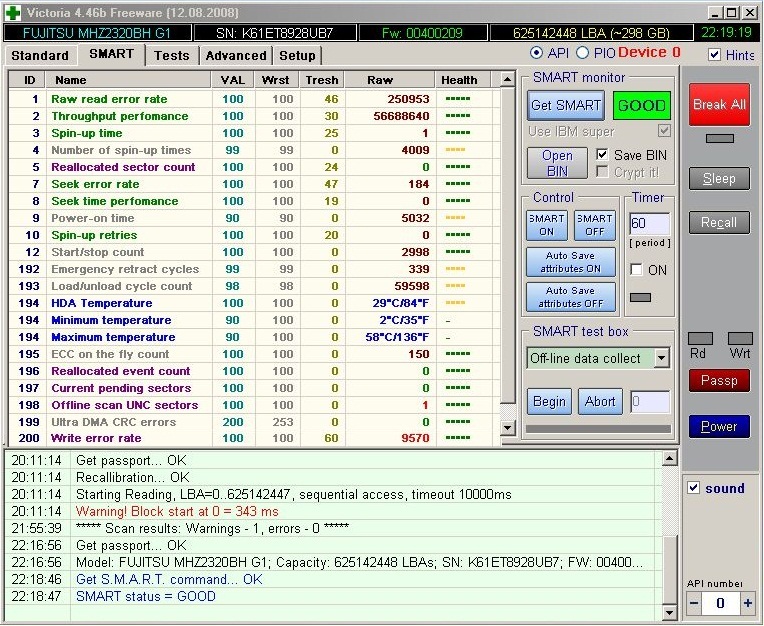The height and width of the screenshot is (626, 764).
Task: Select the API radio button
Action: (x=536, y=53)
